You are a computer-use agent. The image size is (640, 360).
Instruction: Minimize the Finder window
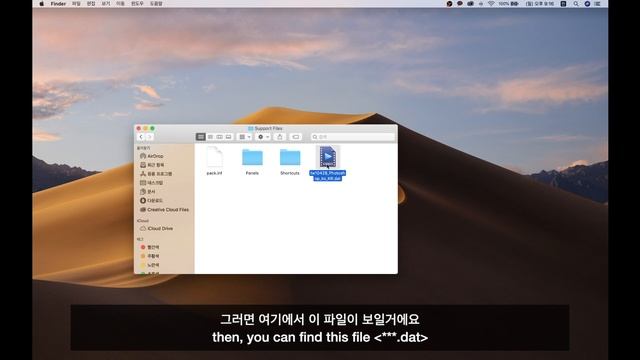coord(146,128)
